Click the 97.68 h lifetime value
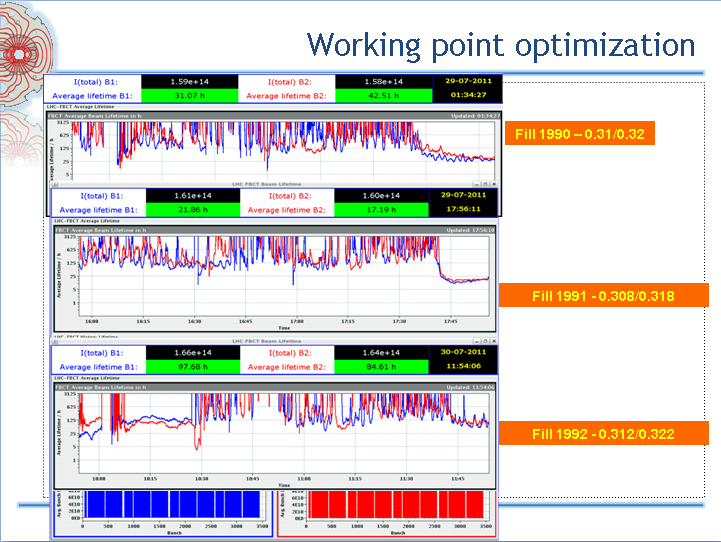 (x=193, y=367)
